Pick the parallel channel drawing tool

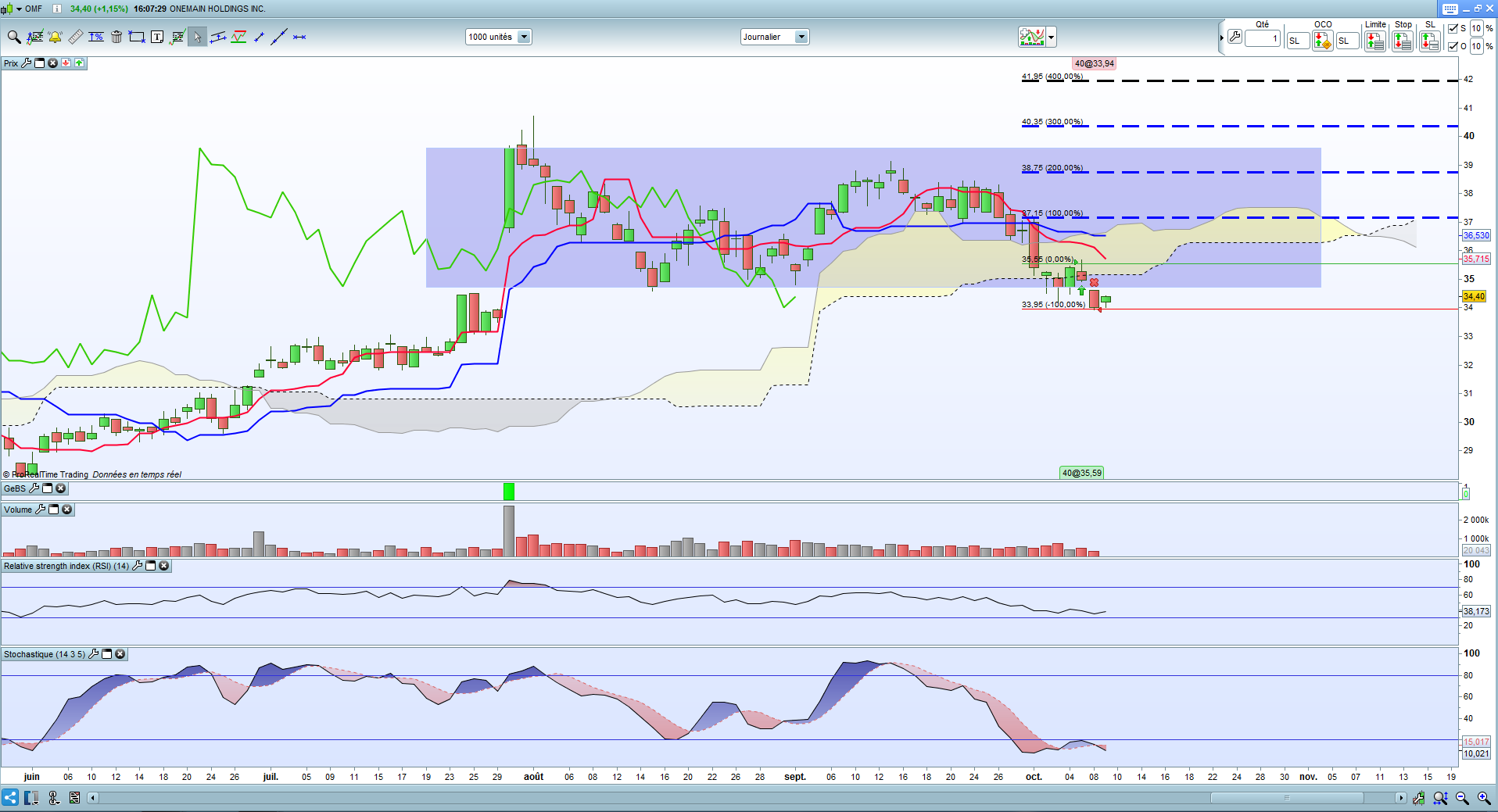pos(218,37)
